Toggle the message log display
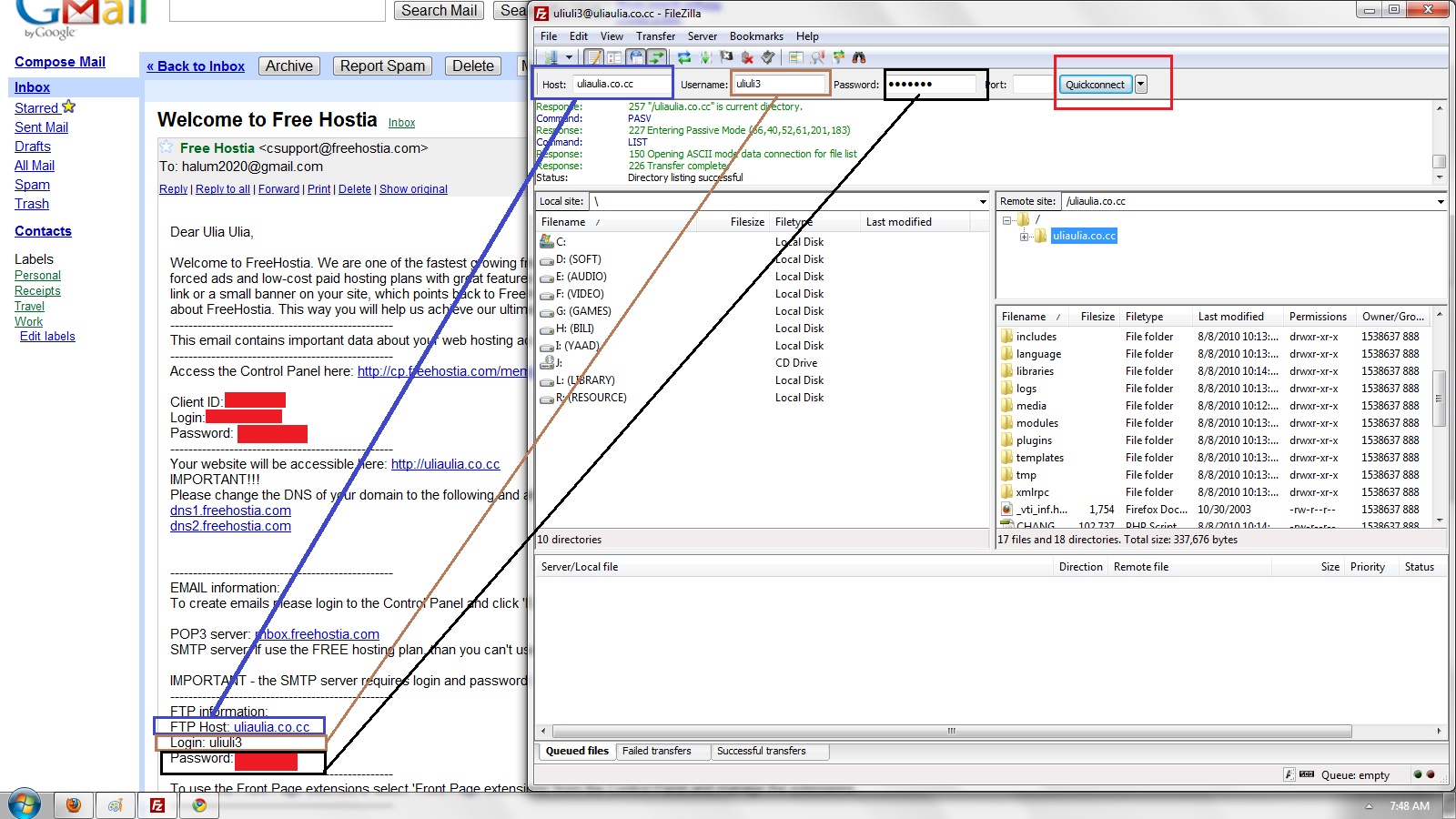Image resolution: width=1456 pixels, height=819 pixels. [593, 57]
